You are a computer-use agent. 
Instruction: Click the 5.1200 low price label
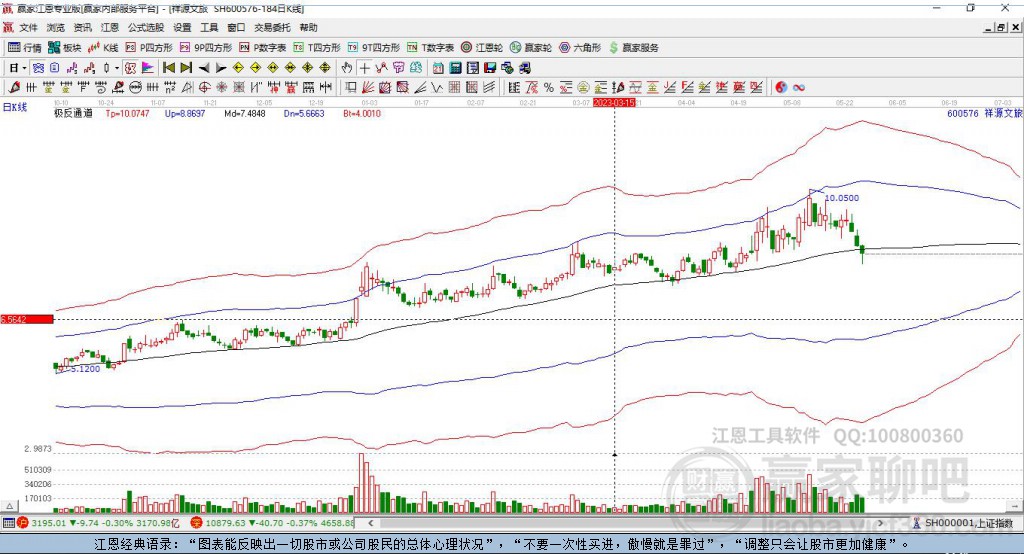coord(85,368)
